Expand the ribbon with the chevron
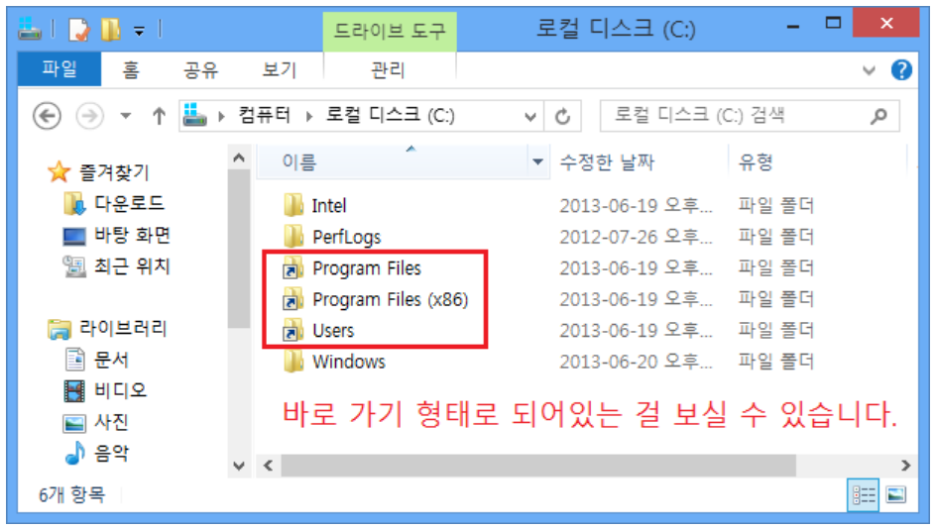 point(869,70)
